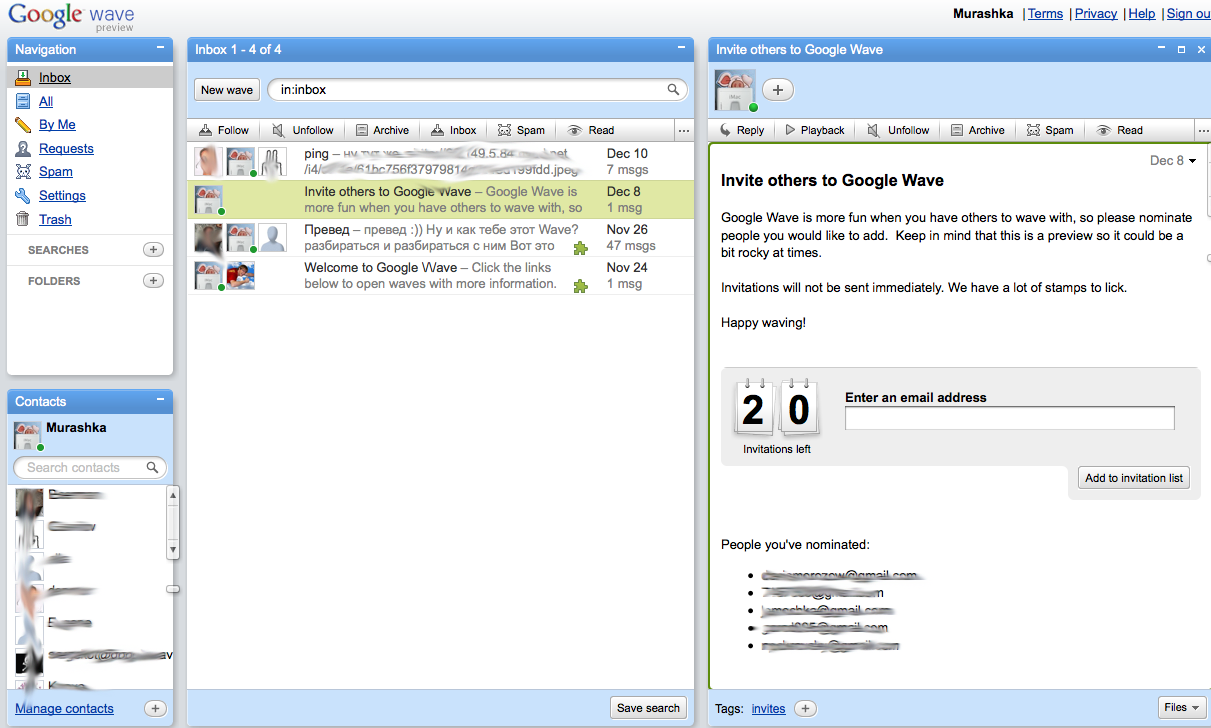Open the ping wave in the inbox list
This screenshot has height=728, width=1211.
pyautogui.click(x=440, y=162)
